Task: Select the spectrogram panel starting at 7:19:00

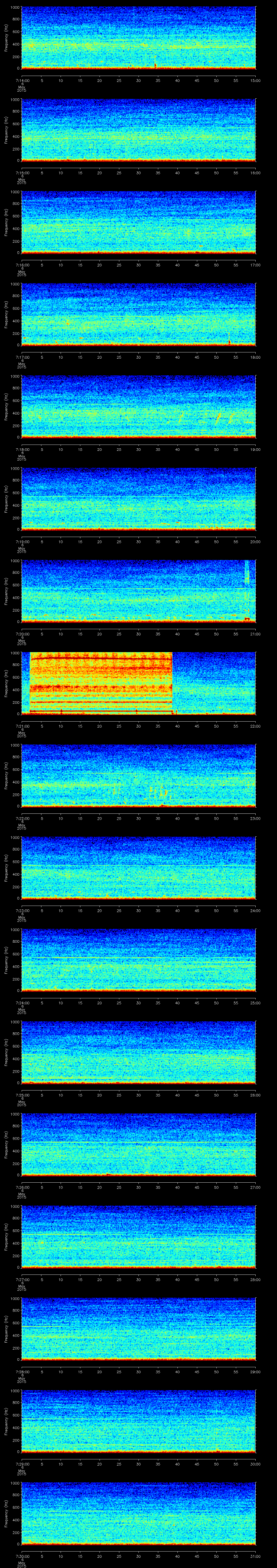Action: [139, 499]
